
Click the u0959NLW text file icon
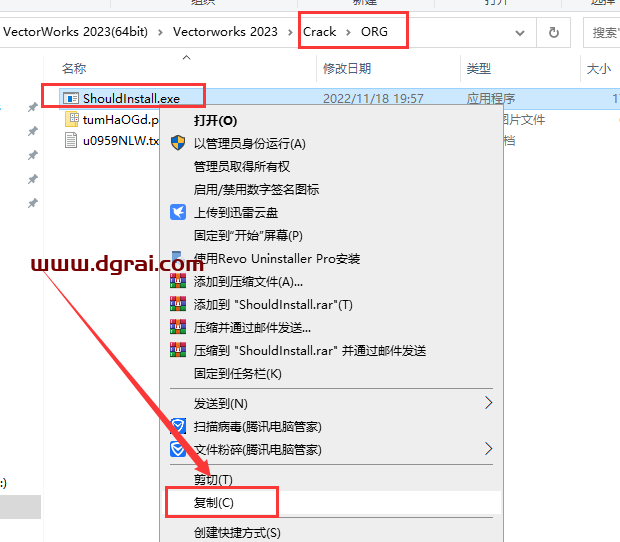[x=71, y=140]
